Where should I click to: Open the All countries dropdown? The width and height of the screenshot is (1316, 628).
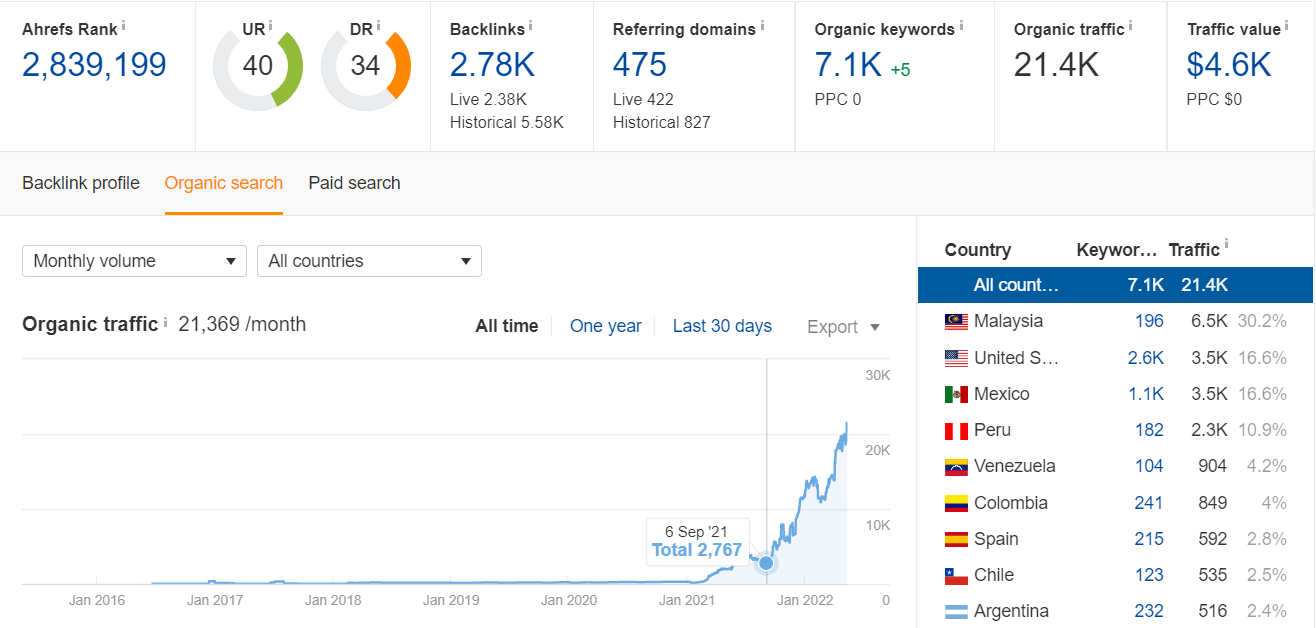click(x=369, y=261)
